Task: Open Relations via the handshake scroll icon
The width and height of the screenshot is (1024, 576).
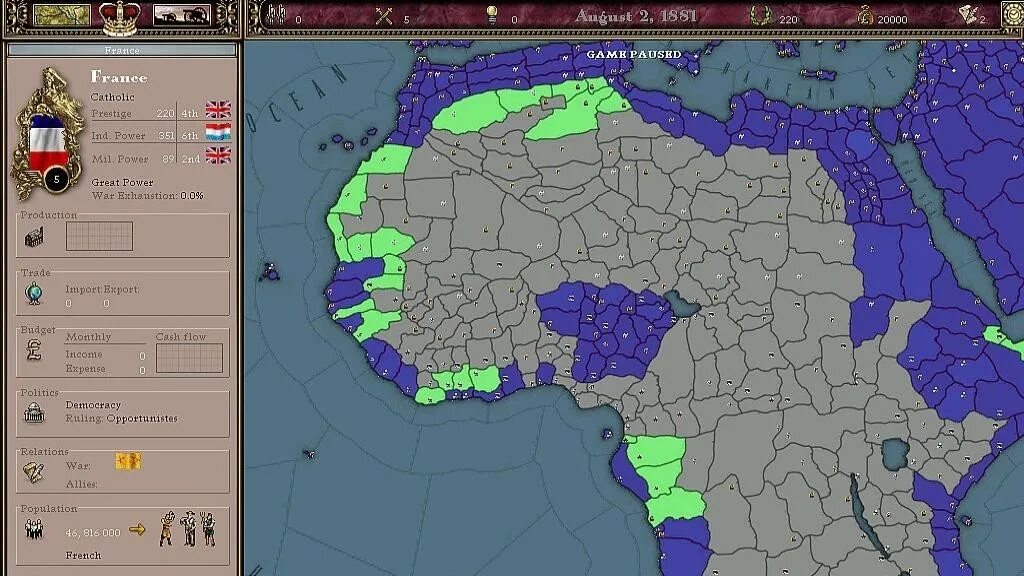Action: coord(34,472)
